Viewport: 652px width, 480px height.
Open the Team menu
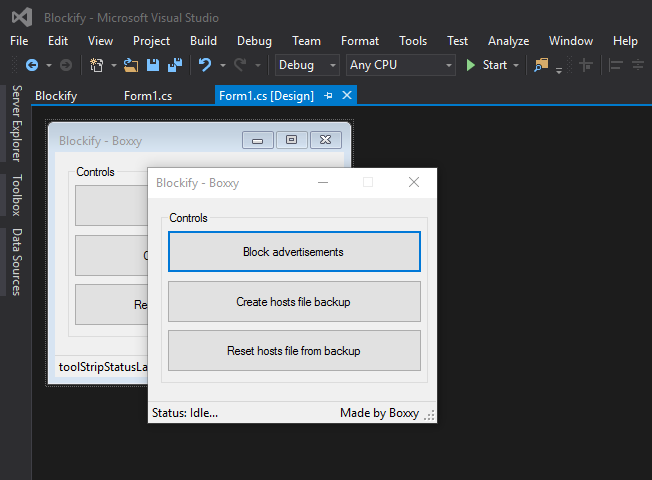coord(306,41)
